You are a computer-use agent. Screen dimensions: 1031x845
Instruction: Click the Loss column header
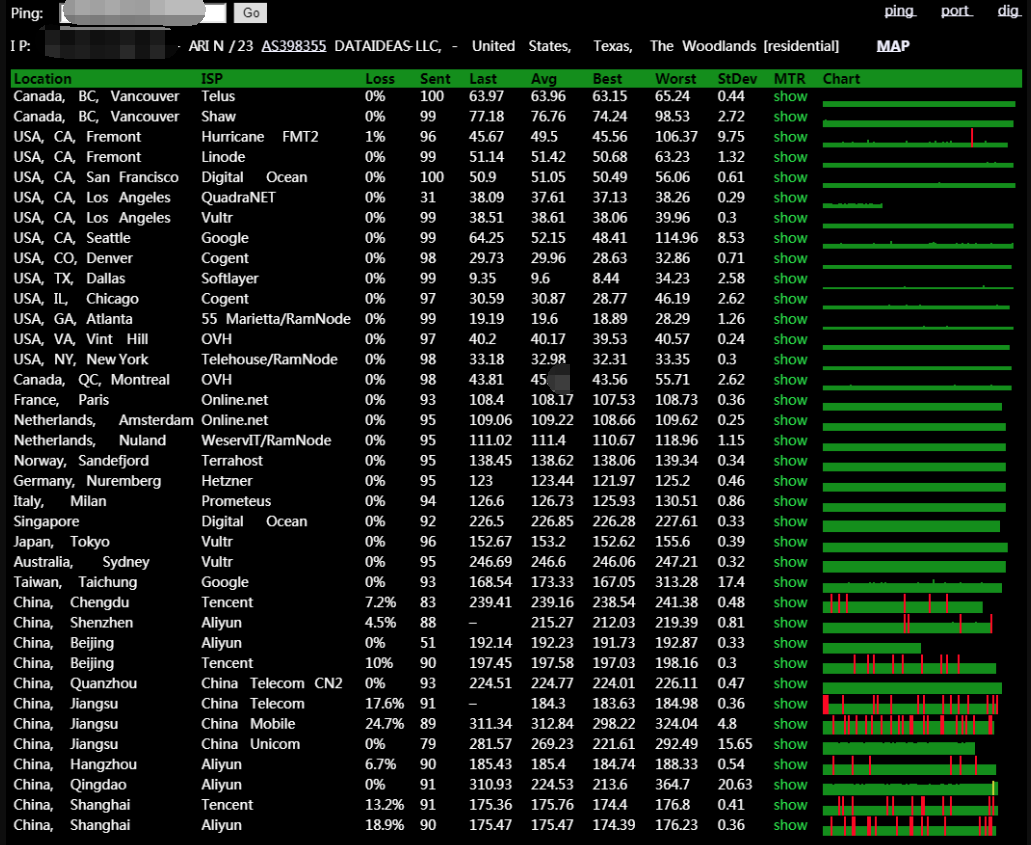coord(380,79)
